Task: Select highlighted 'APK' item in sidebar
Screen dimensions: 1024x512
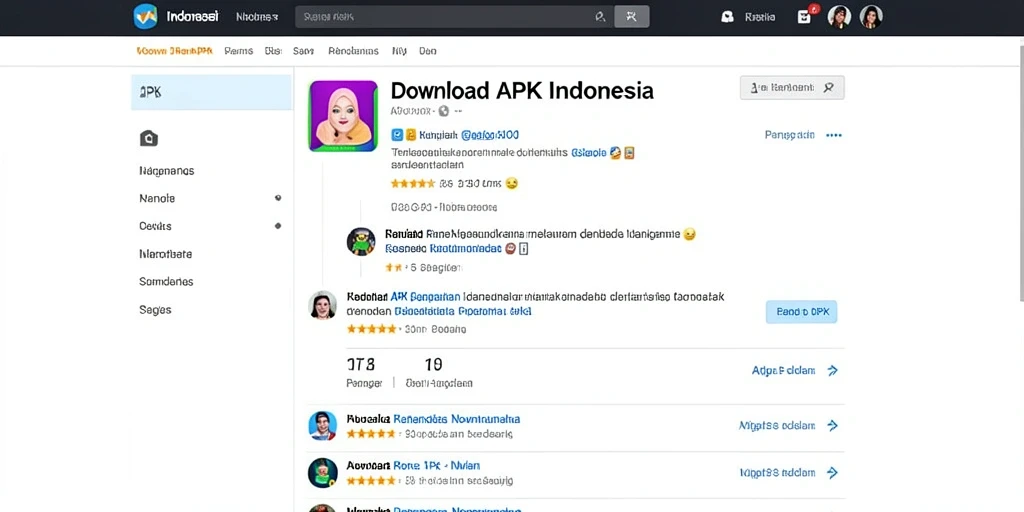Action: pyautogui.click(x=212, y=92)
